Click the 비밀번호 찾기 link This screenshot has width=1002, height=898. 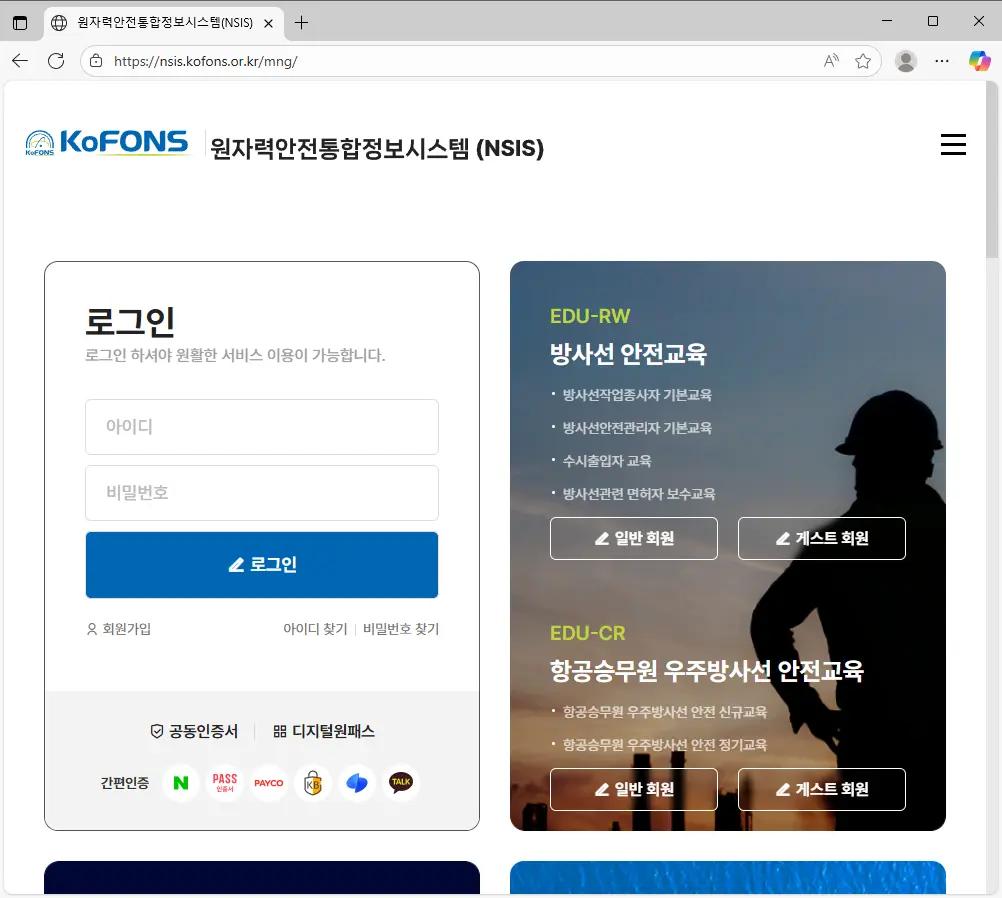(x=401, y=629)
